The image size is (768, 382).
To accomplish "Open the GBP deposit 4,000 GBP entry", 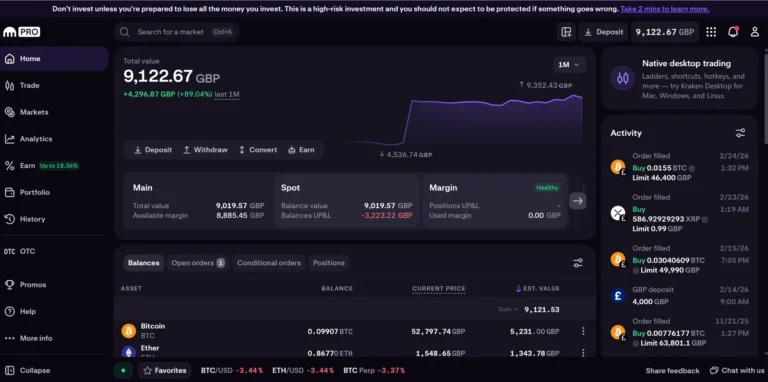I will click(679, 296).
